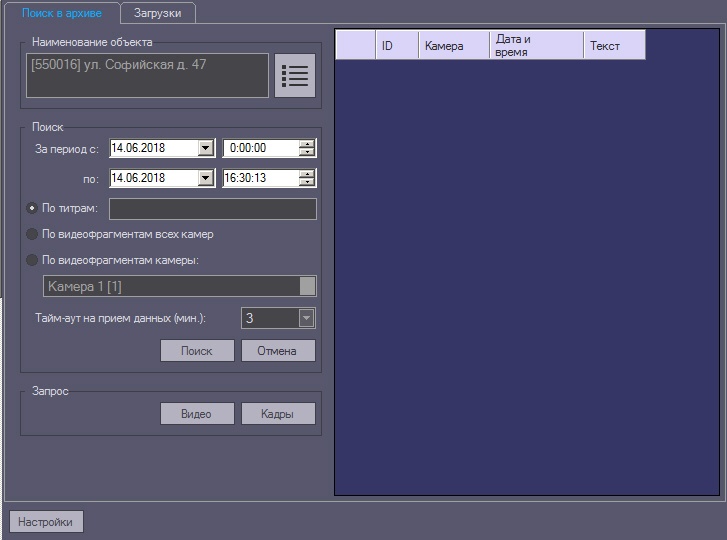The image size is (727, 540).
Task: Choose 'По видеофрагментам камеры' radio button
Action: tap(32, 260)
